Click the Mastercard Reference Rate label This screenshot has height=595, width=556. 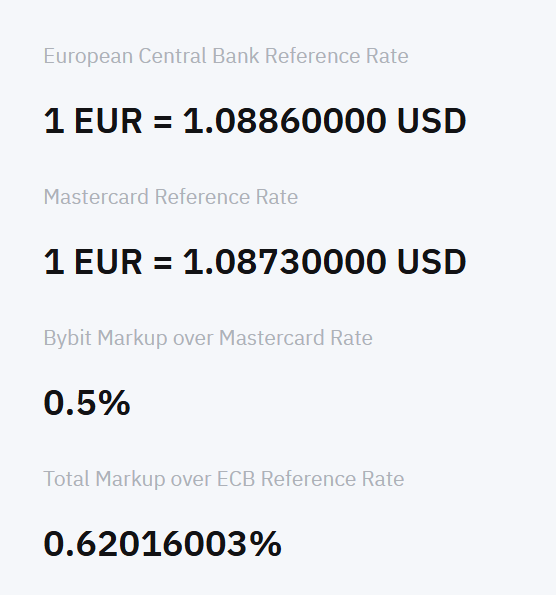point(171,197)
